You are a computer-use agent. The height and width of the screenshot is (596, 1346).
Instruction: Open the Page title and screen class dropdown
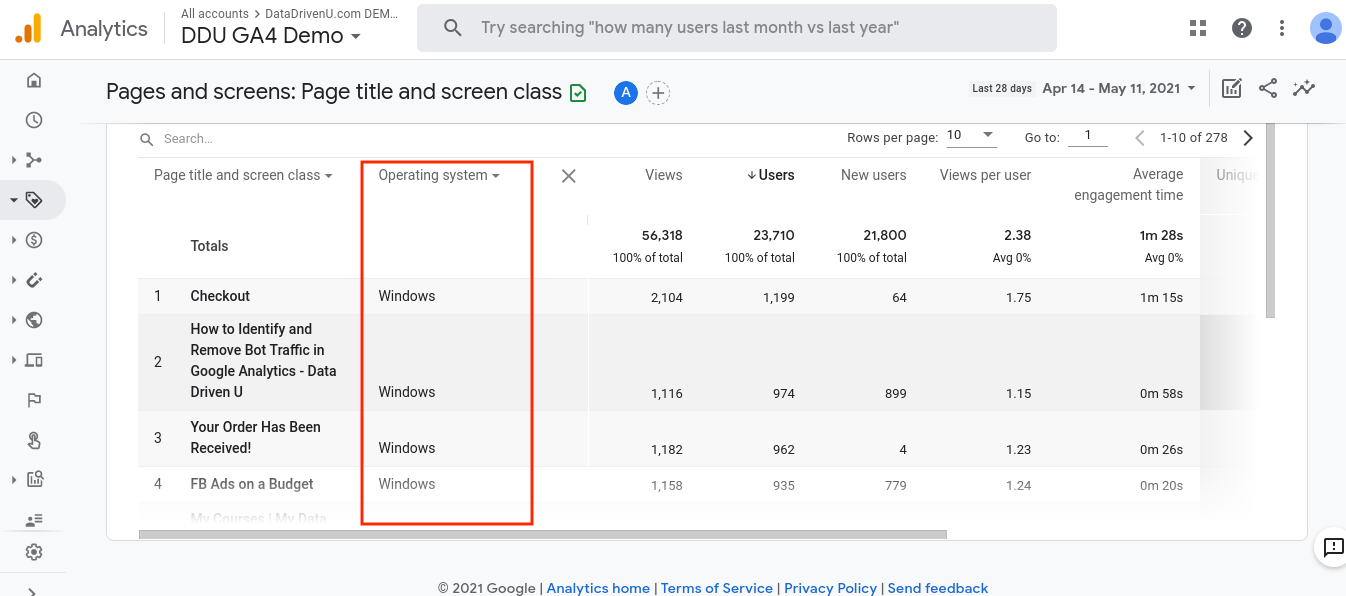coord(244,175)
